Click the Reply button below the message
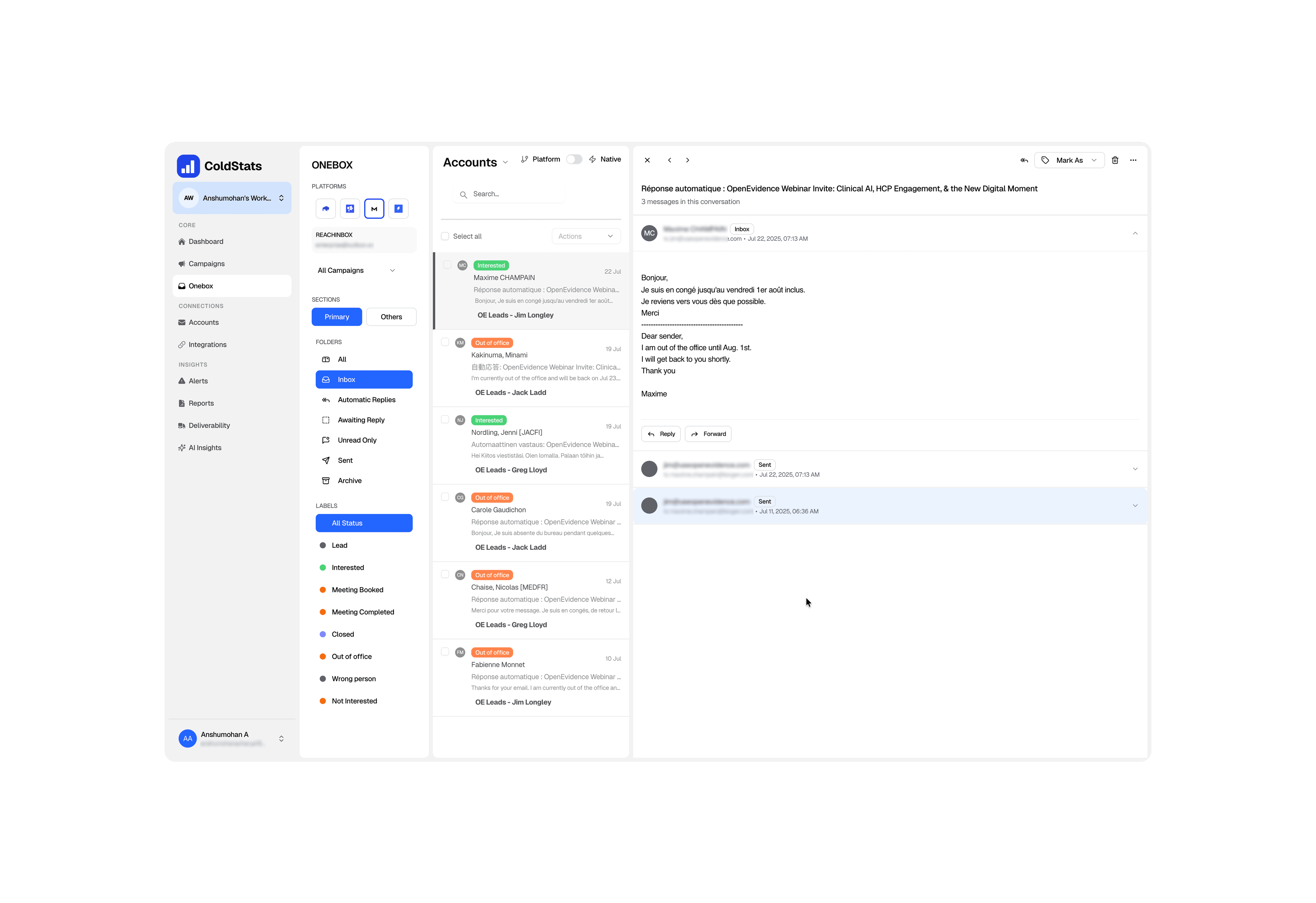The height and width of the screenshot is (903, 1316). pyautogui.click(x=661, y=434)
